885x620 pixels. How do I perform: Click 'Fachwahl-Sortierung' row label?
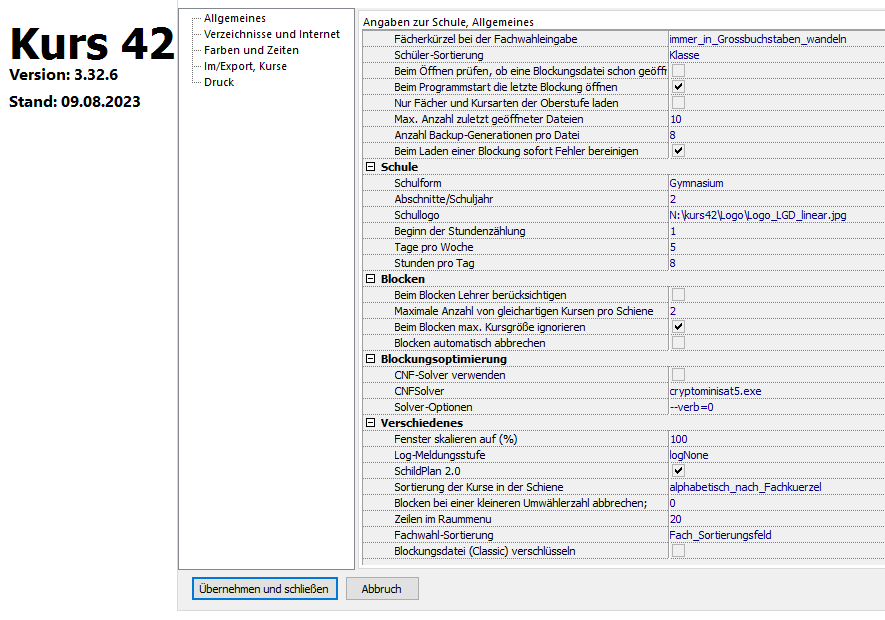pyautogui.click(x=444, y=535)
